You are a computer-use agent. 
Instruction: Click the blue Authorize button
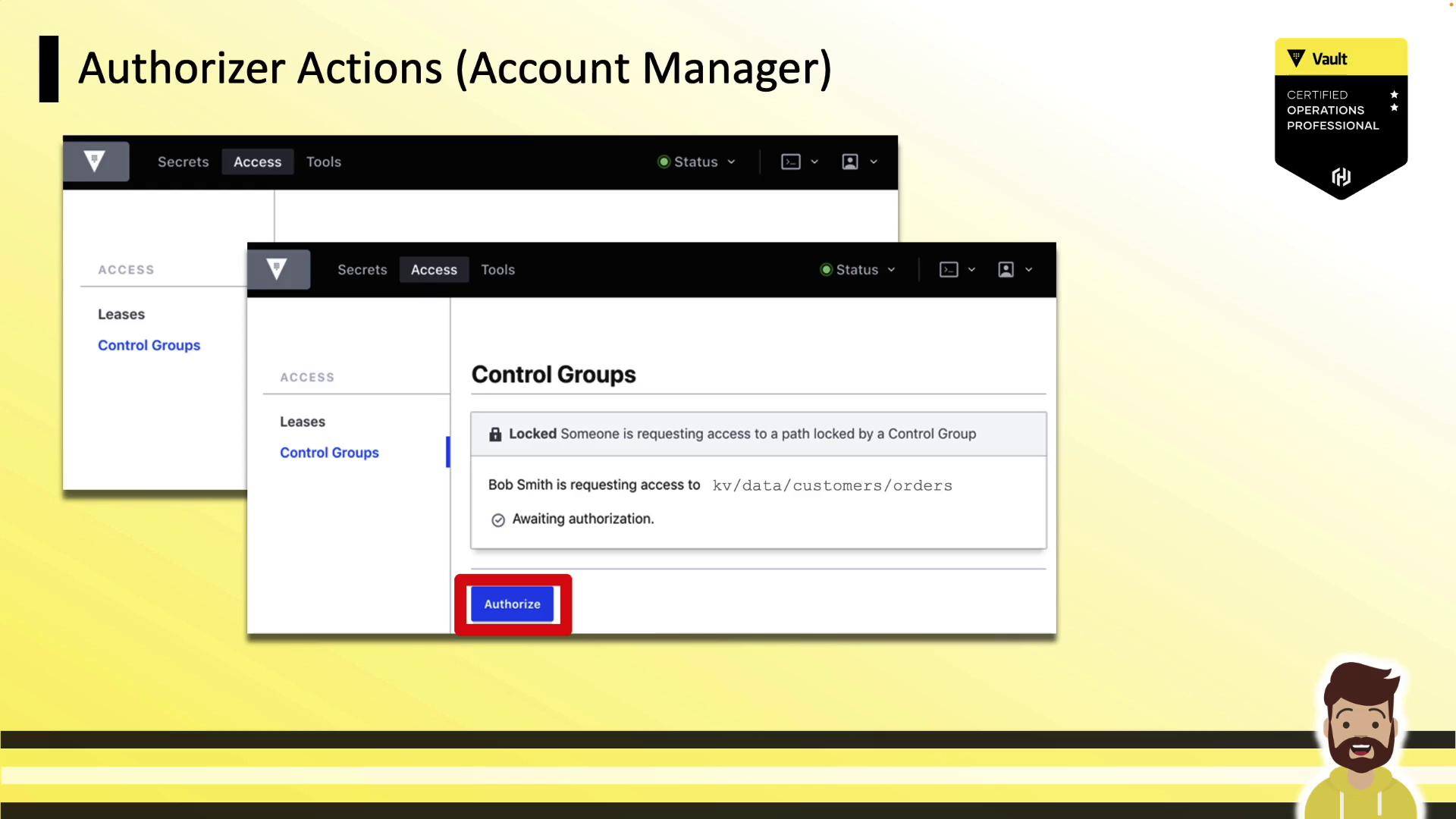point(513,604)
